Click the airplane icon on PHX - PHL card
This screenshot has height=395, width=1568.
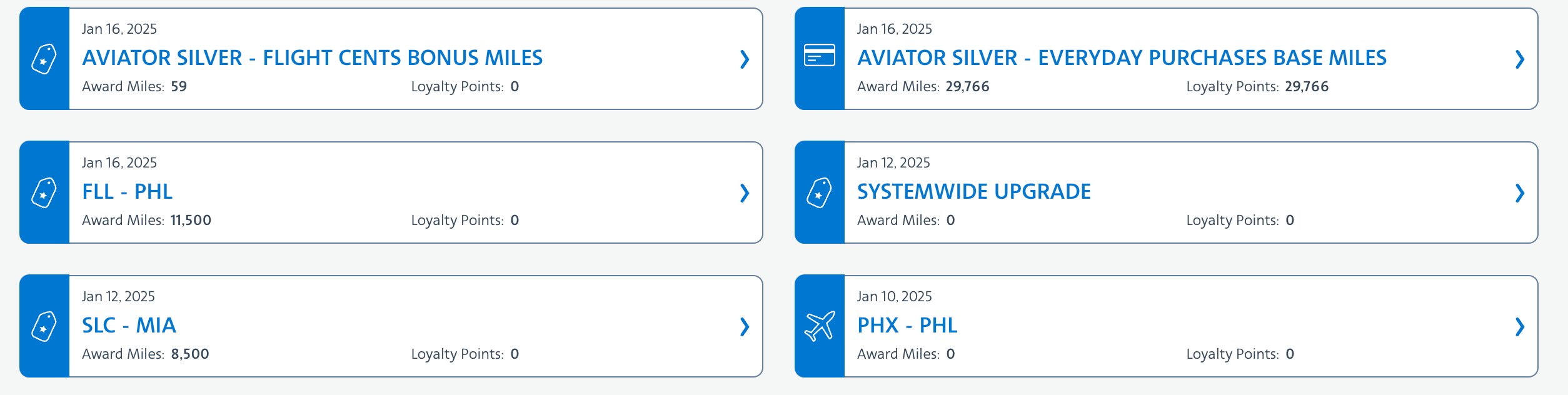[819, 326]
